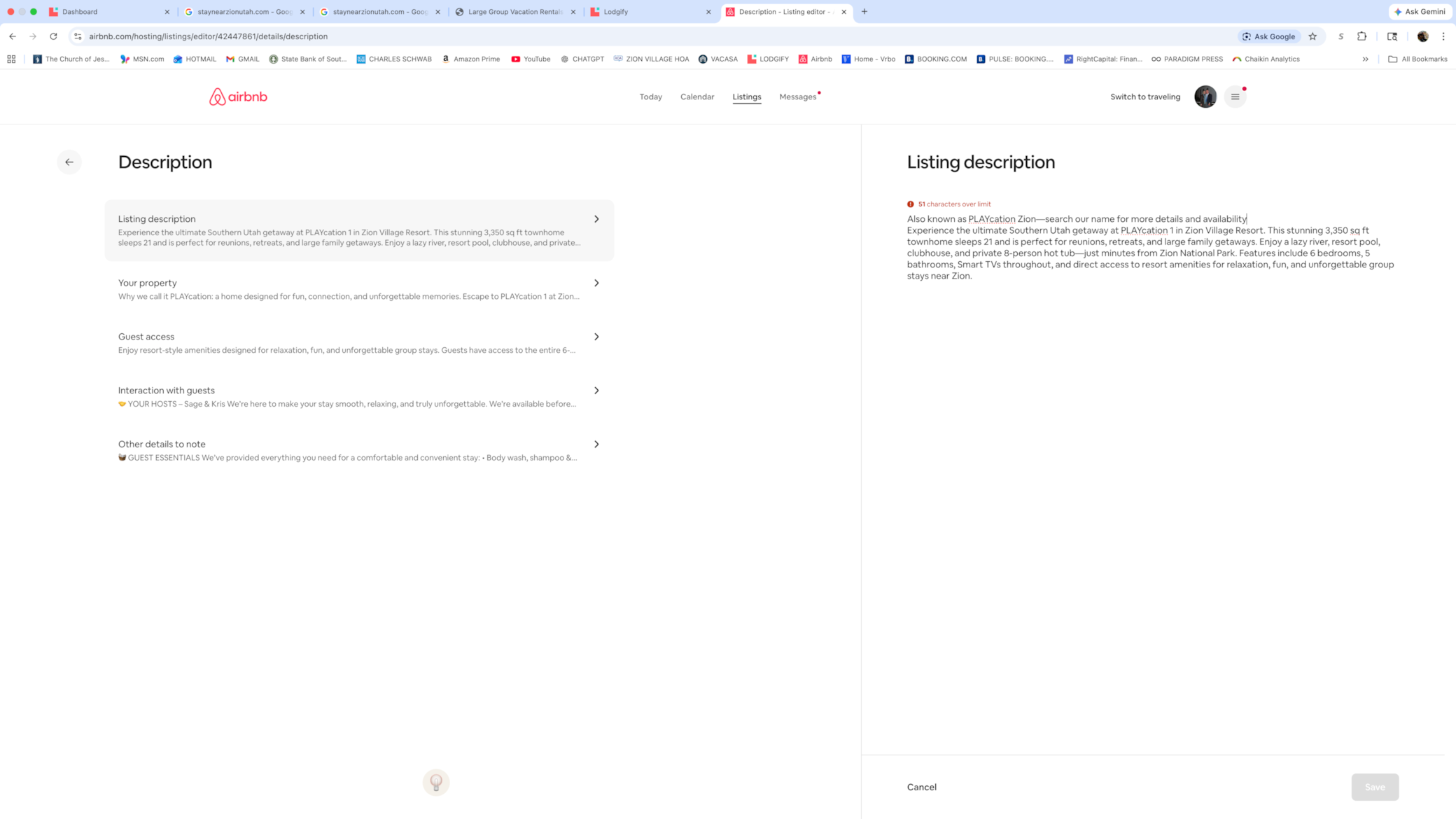Click Switch to traveling
This screenshot has width=1456, height=819.
pos(1145,97)
